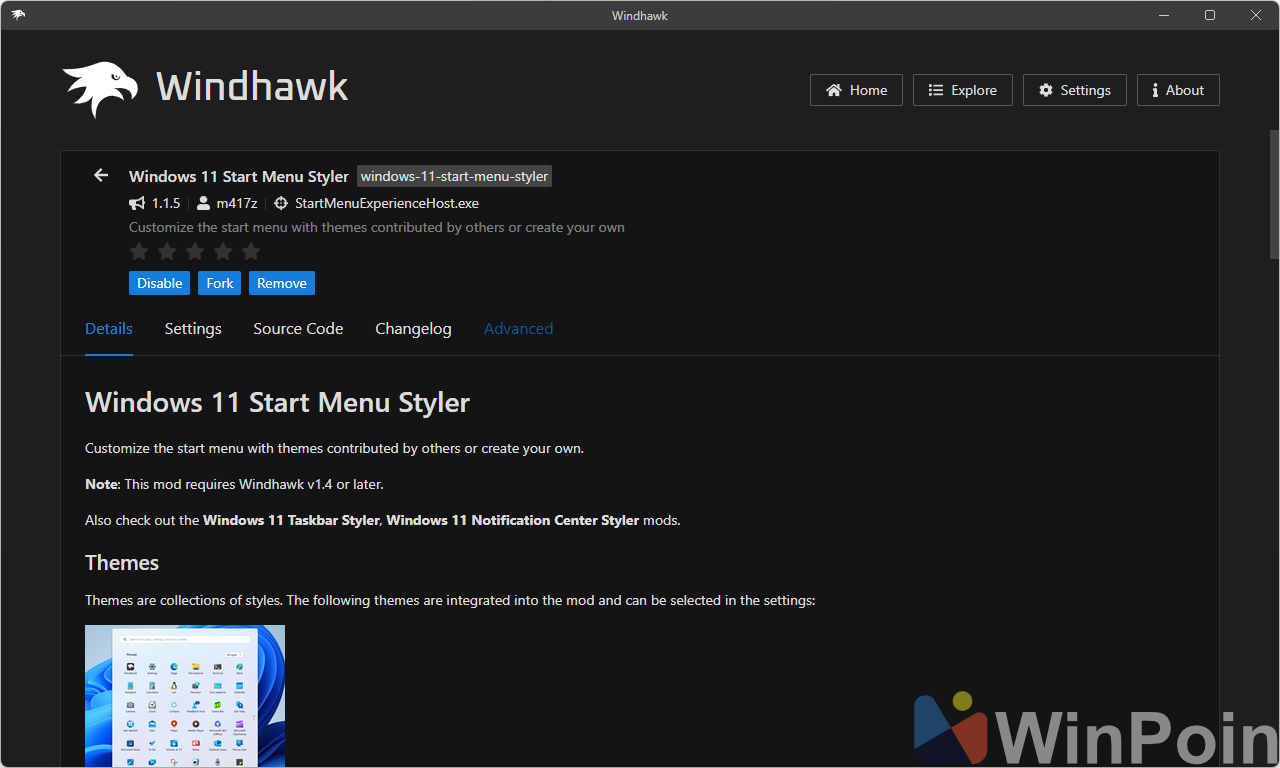Viewport: 1280px width, 768px height.
Task: Go to the Home page
Action: [x=856, y=90]
